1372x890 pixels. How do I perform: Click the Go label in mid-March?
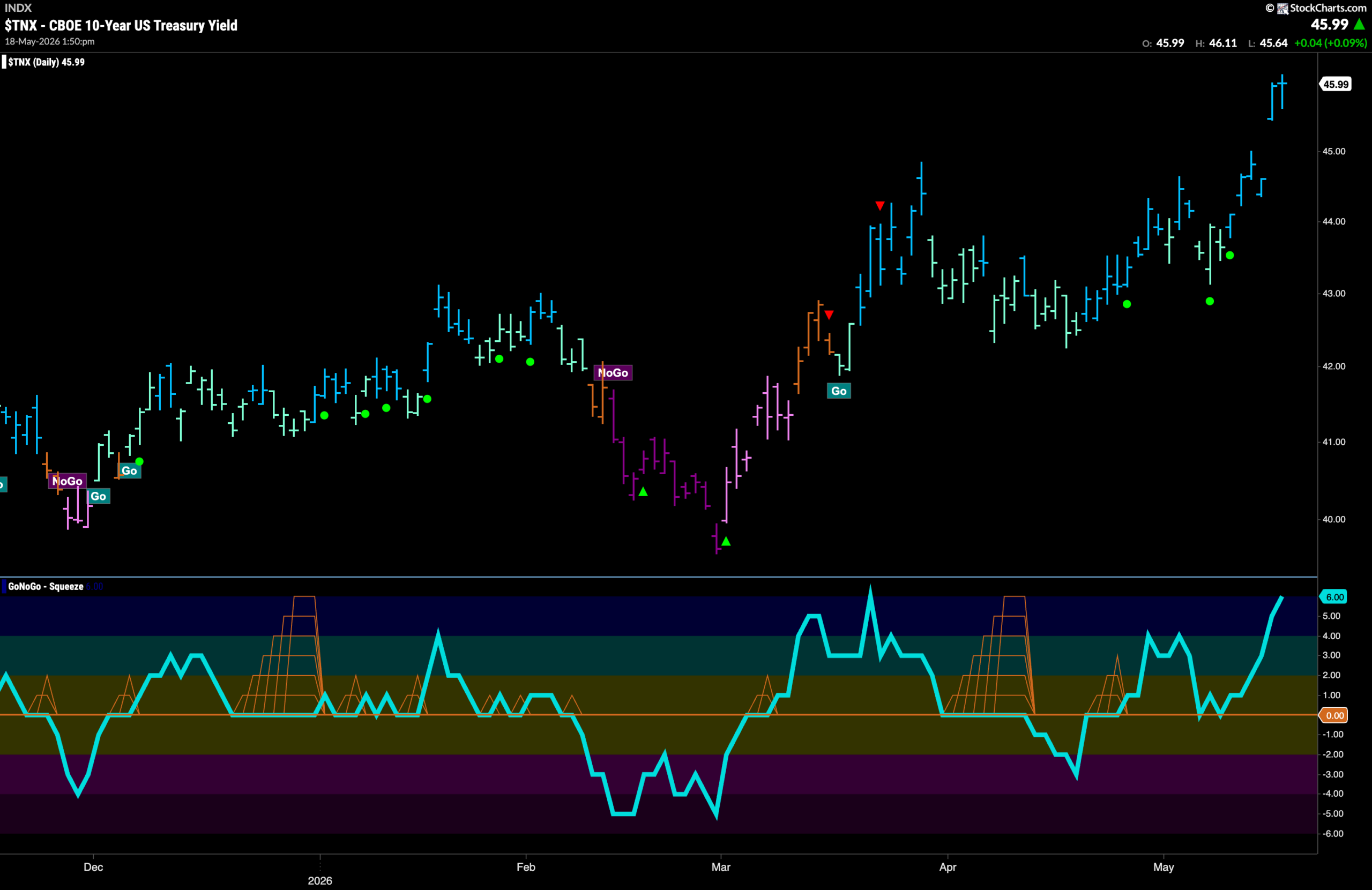pos(839,391)
